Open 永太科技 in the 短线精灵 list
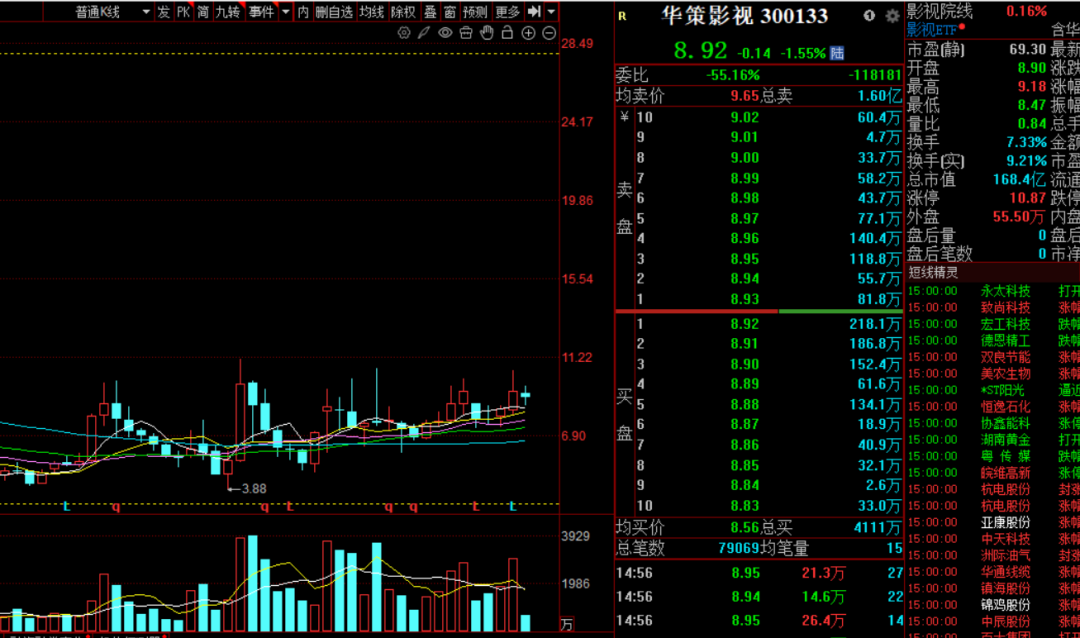 1006,291
